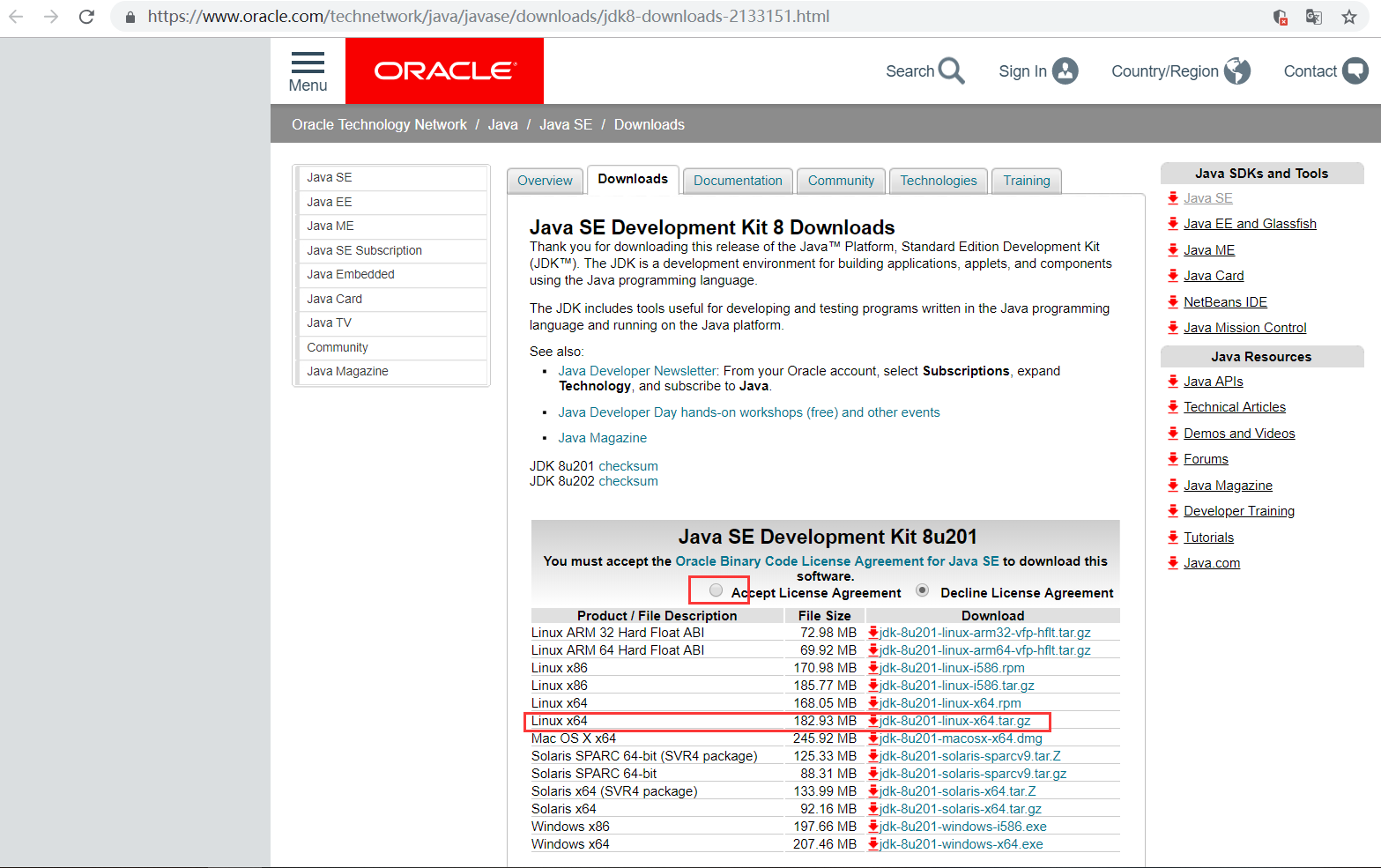Switch to the Overview tab
1381x868 pixels.
545,181
